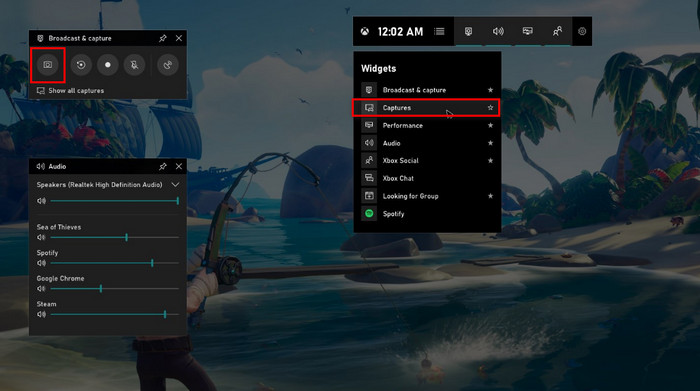Select Xbox Social in Widgets menu

pyautogui.click(x=427, y=161)
